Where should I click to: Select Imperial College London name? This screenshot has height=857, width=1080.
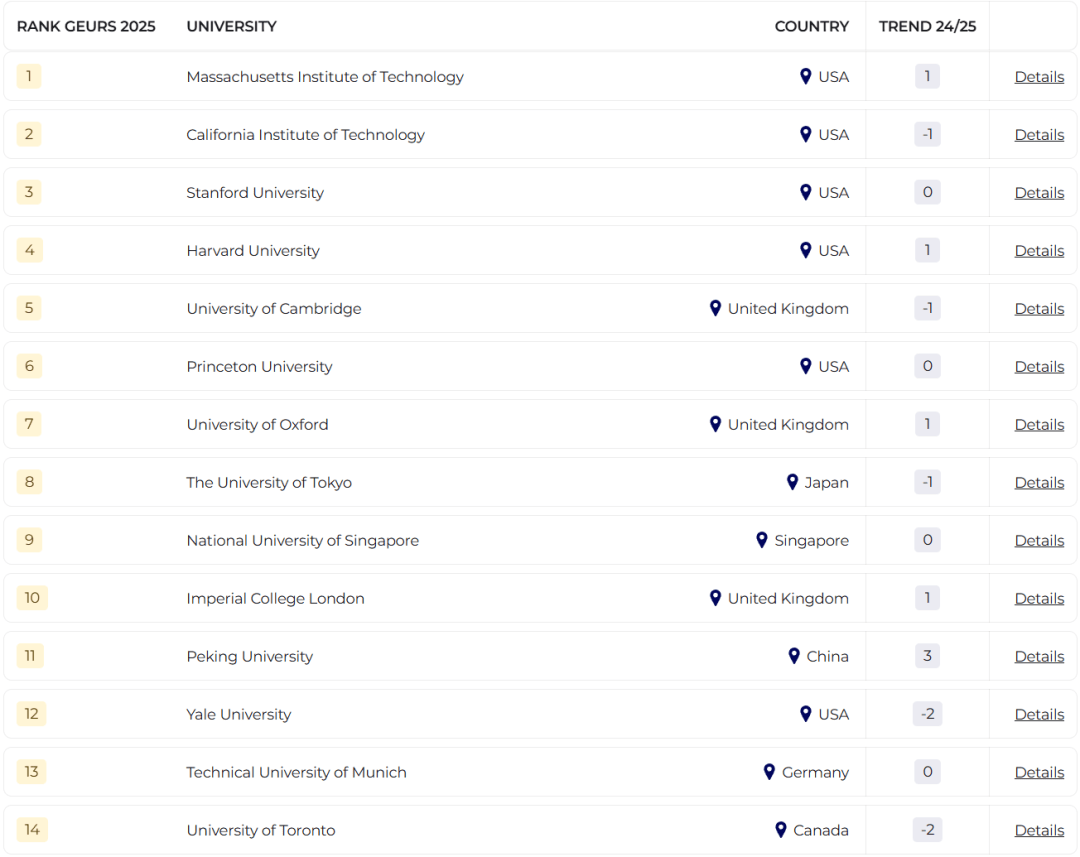tap(276, 599)
